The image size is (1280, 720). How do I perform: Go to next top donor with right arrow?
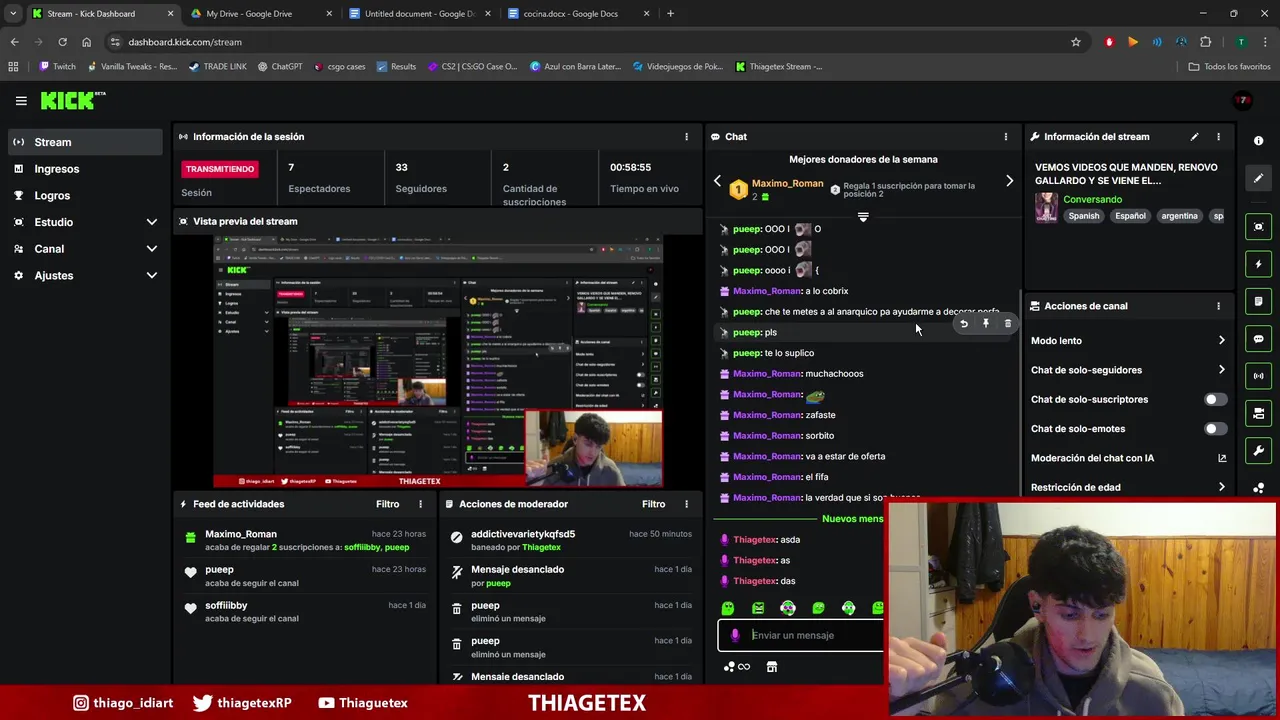[x=1009, y=181]
